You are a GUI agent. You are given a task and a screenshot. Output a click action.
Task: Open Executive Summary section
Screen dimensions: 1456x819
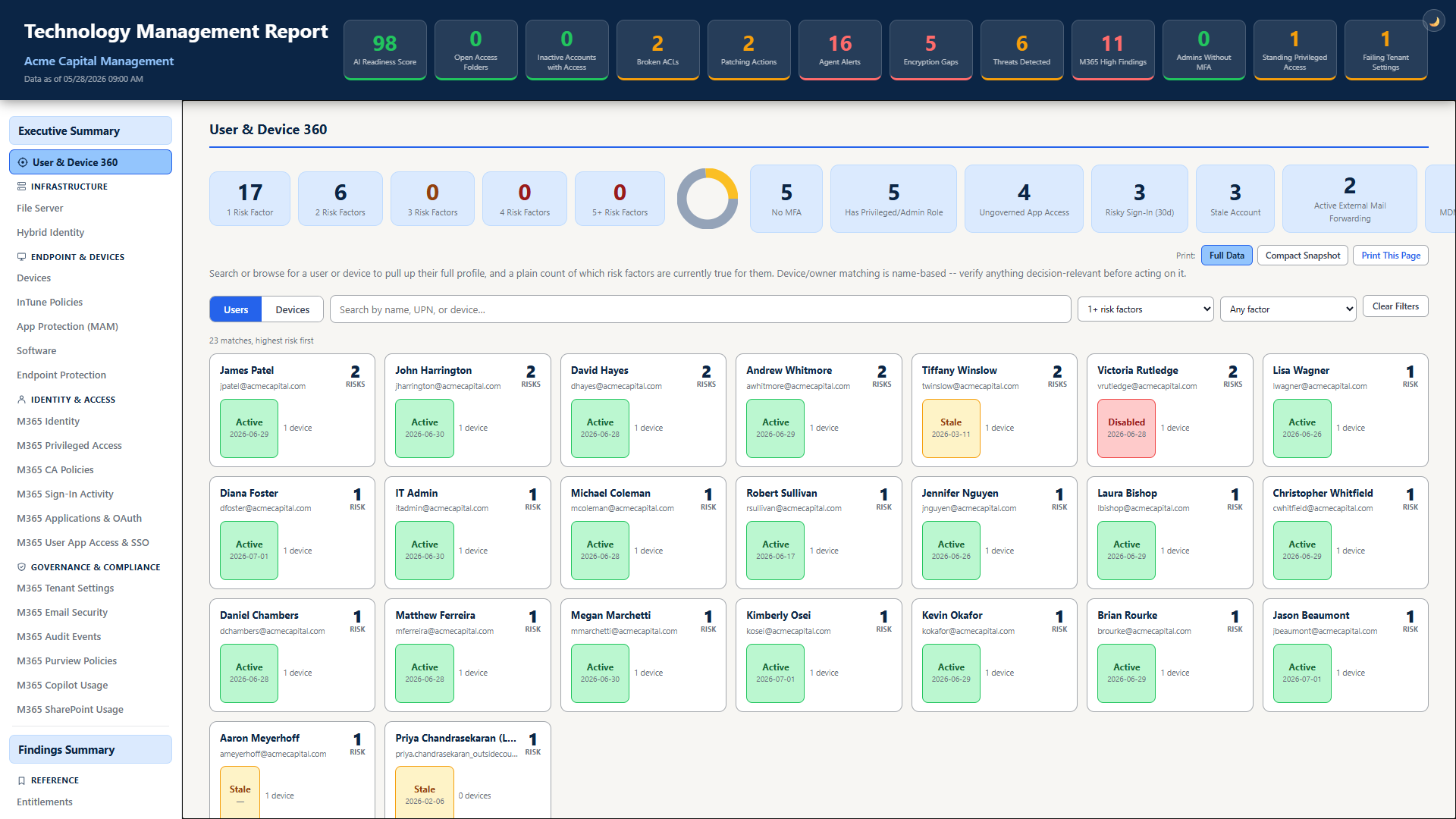tap(90, 130)
